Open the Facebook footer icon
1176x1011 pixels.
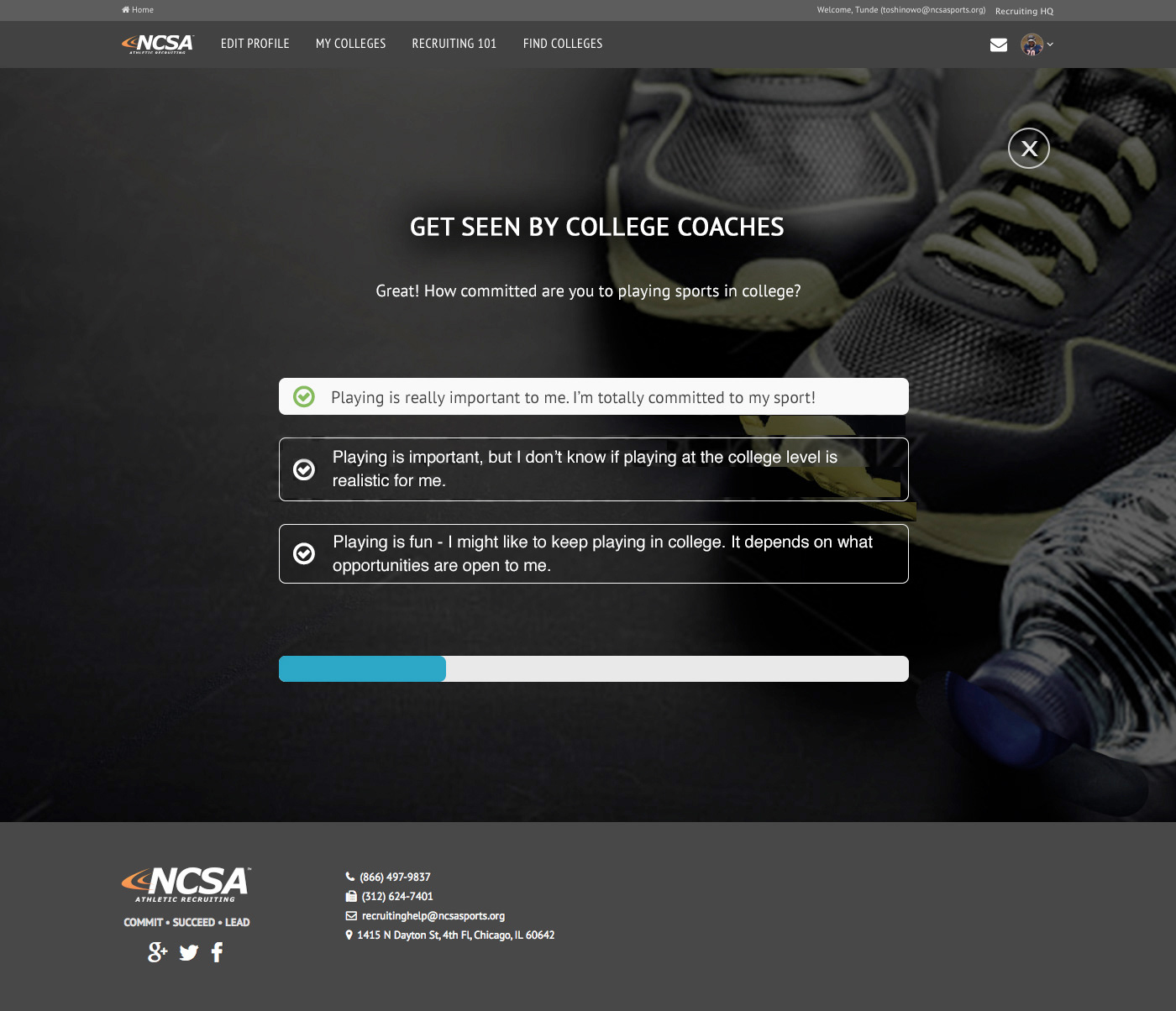click(218, 951)
